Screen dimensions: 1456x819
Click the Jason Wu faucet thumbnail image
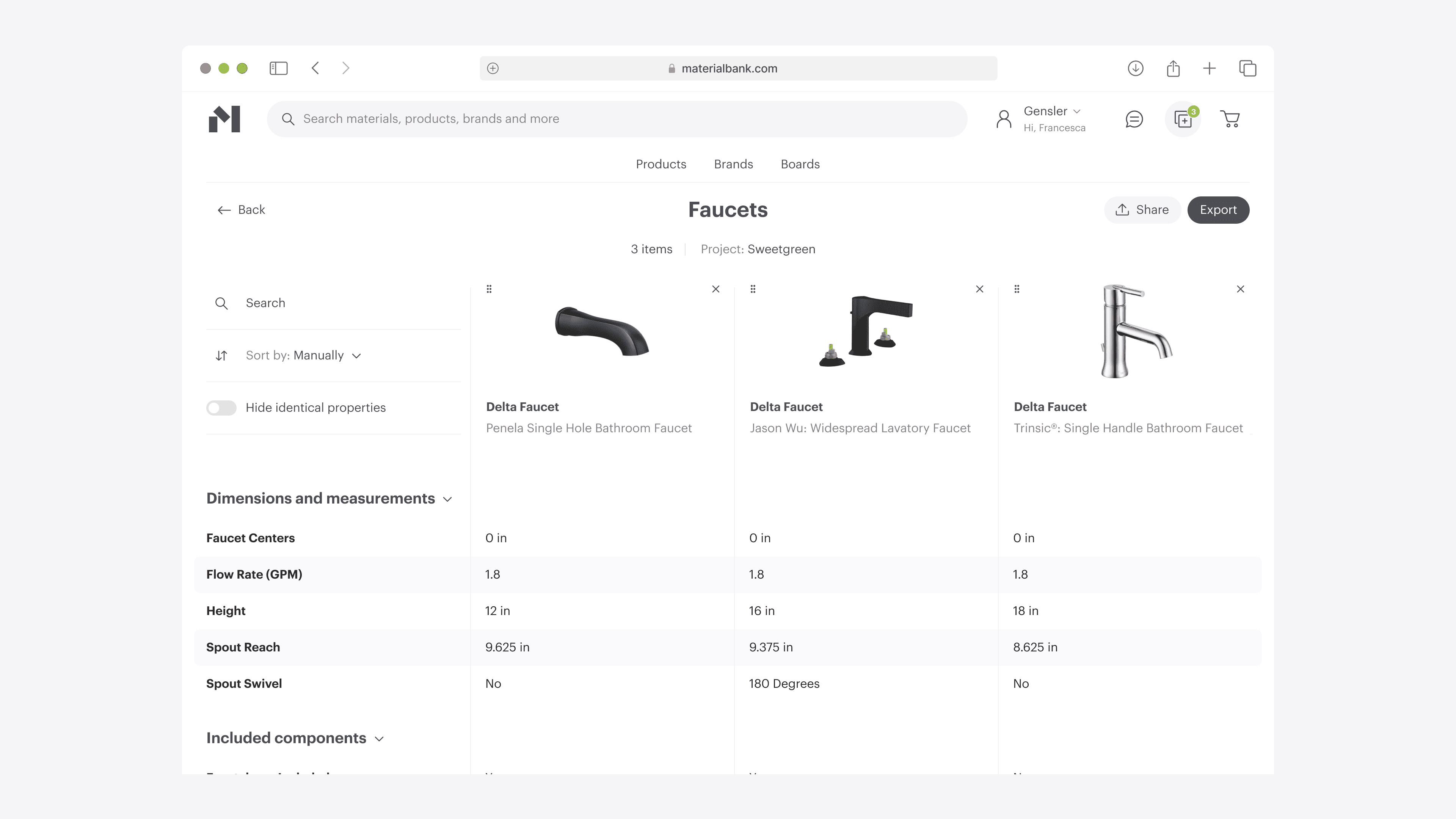[866, 331]
